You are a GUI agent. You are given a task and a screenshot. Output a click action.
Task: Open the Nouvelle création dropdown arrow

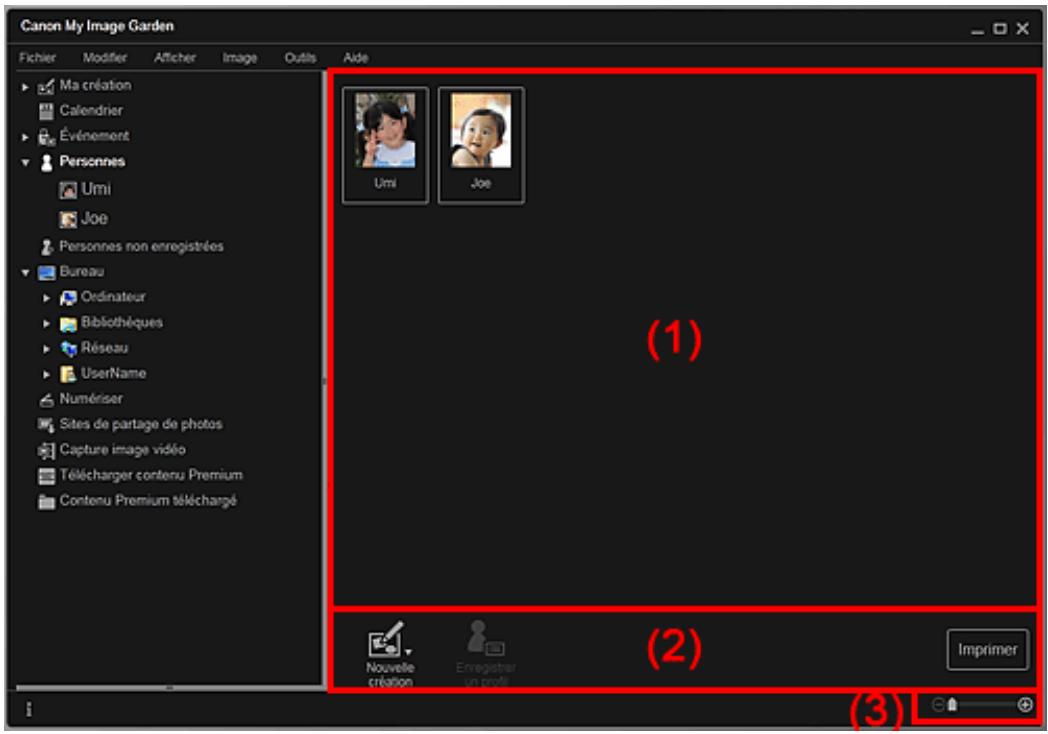click(408, 652)
